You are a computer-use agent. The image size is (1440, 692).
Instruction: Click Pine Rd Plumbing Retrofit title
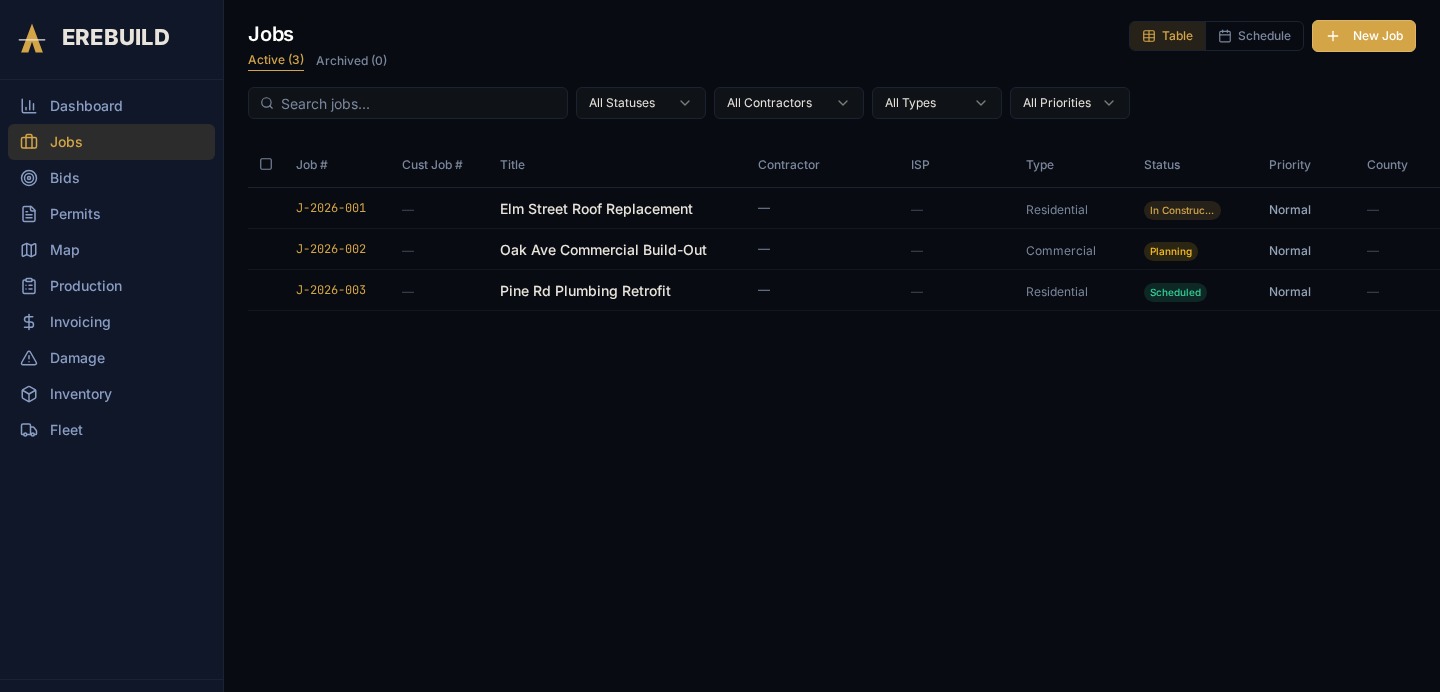[x=585, y=291]
